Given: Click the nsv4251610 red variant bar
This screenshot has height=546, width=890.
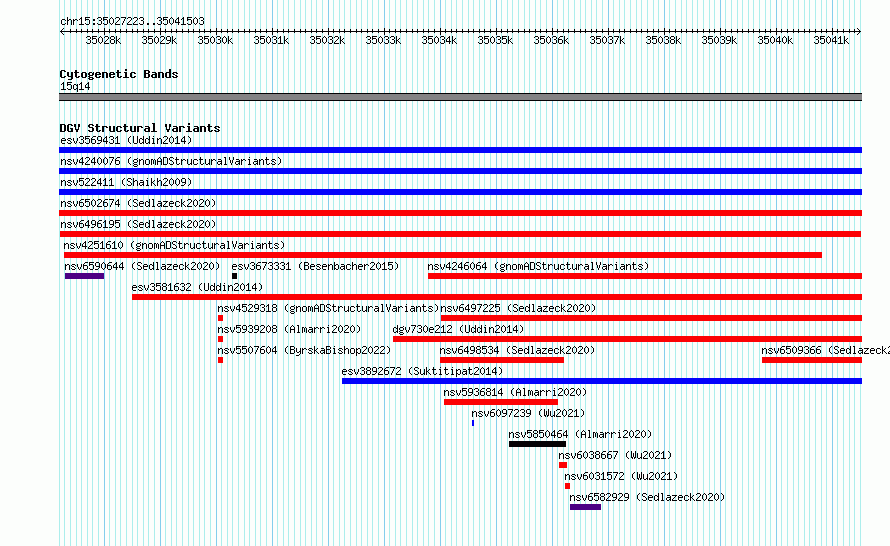Looking at the screenshot, I should pyautogui.click(x=443, y=255).
